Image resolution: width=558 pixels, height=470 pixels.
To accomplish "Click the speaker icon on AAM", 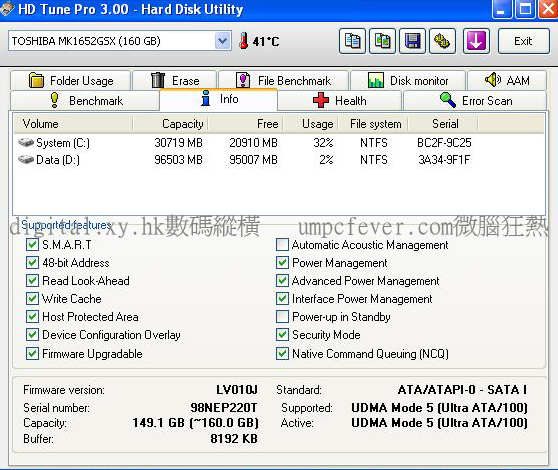I will point(493,80).
